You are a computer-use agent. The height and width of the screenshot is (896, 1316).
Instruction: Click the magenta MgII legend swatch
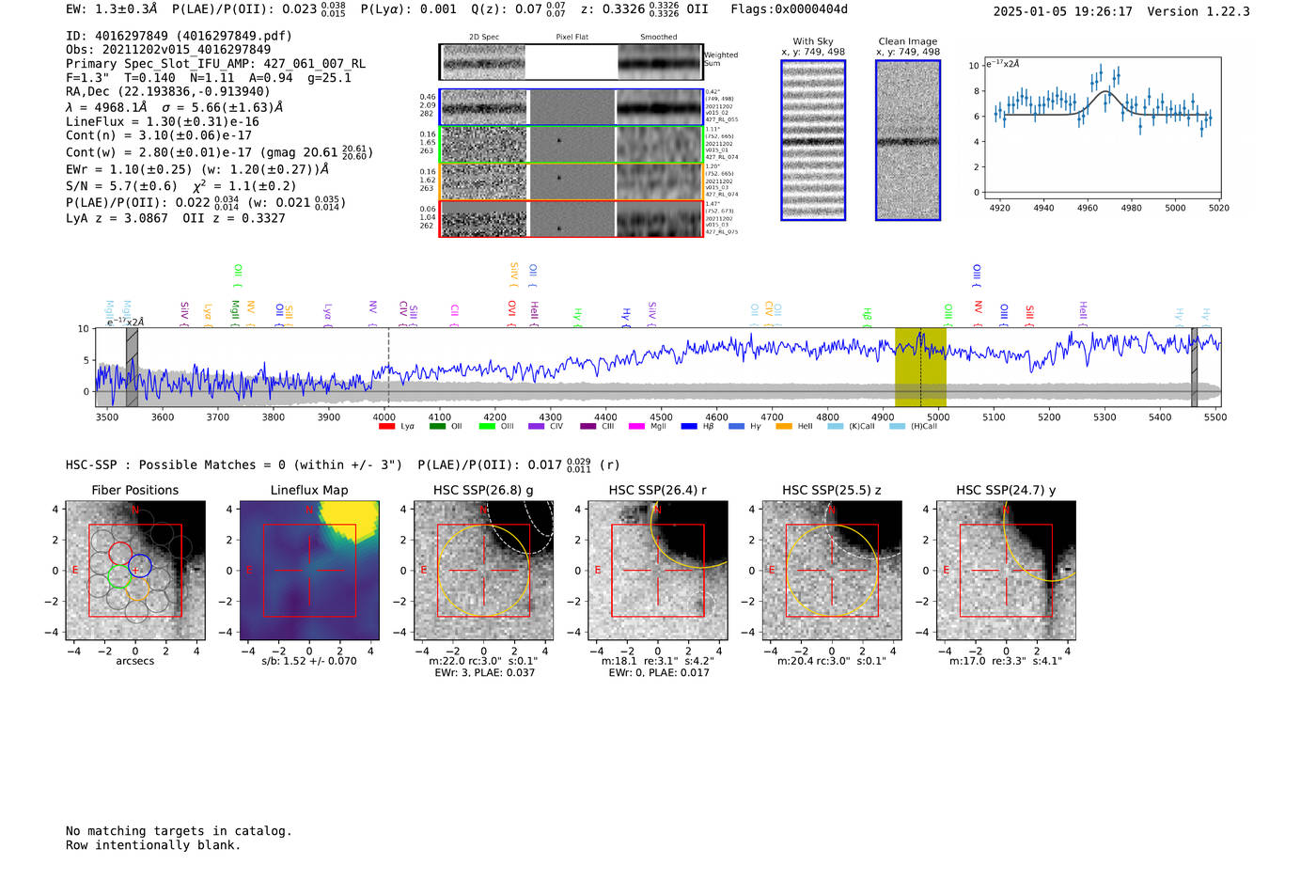coord(637,426)
